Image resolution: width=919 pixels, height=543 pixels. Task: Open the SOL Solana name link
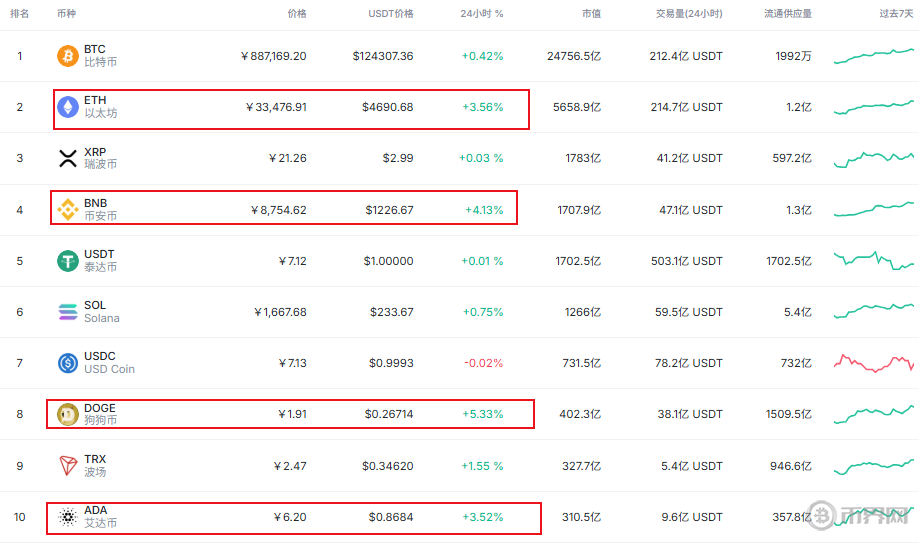101,312
